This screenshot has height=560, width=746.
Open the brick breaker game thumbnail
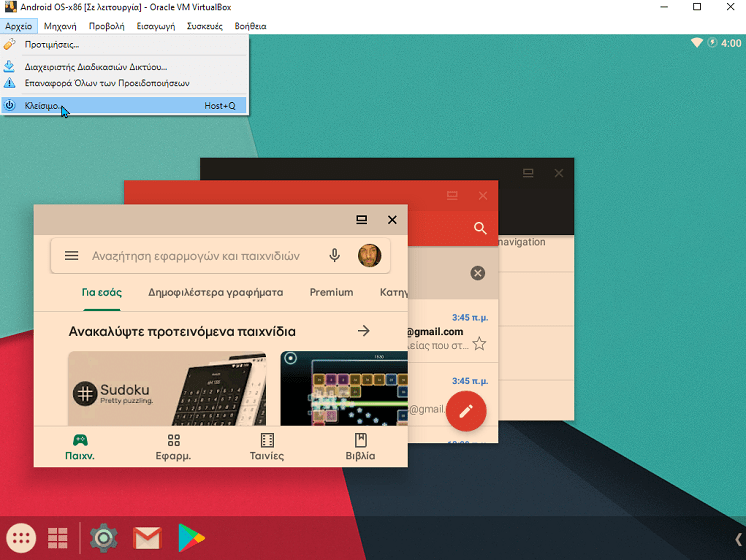[344, 388]
